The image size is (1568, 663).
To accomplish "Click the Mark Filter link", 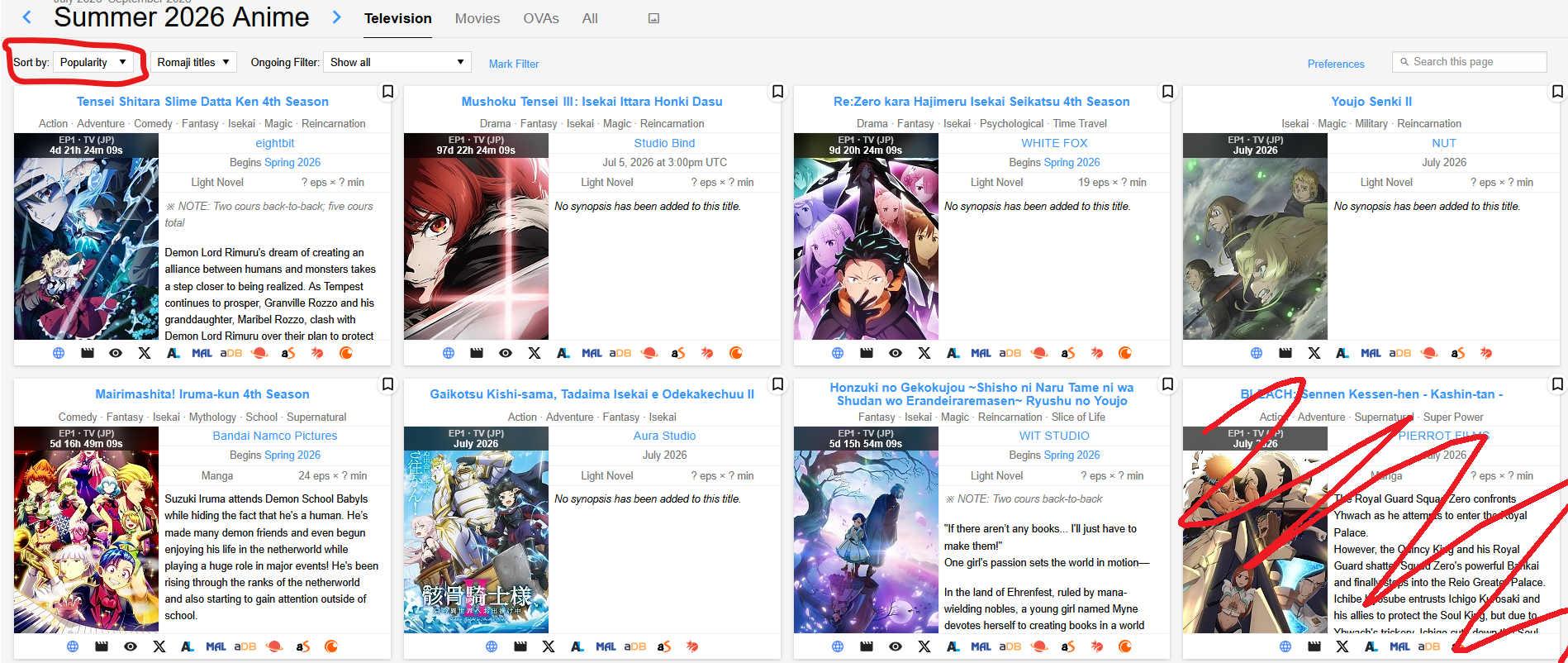I will pyautogui.click(x=514, y=64).
